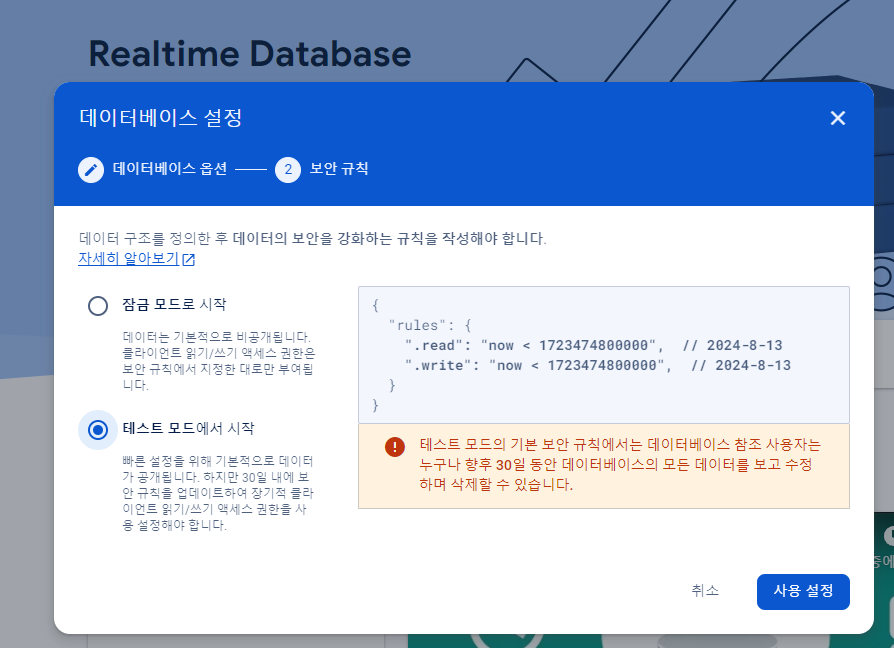The height and width of the screenshot is (648, 894).
Task: Click the step 2 circle for 보안 규칙
Action: pos(288,169)
